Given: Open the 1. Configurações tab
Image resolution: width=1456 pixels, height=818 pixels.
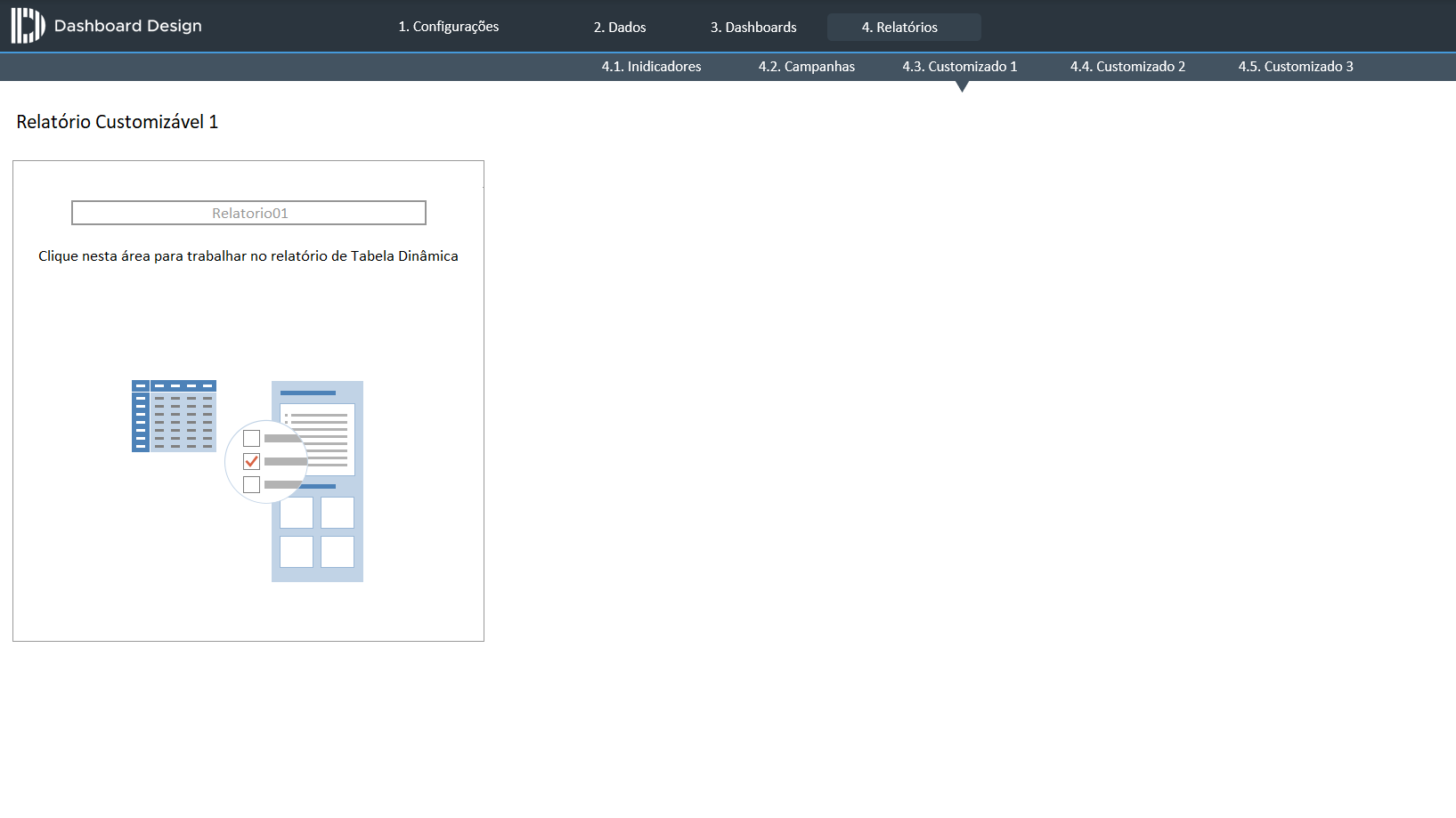Looking at the screenshot, I should click(448, 27).
